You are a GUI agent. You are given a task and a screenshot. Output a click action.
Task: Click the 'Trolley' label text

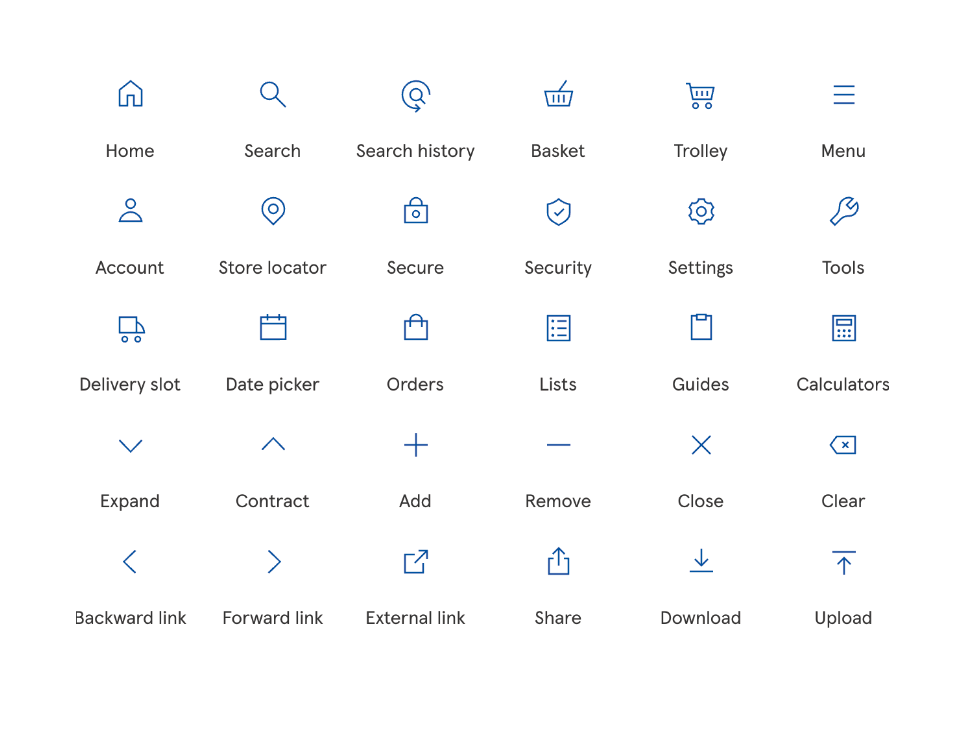[701, 151]
